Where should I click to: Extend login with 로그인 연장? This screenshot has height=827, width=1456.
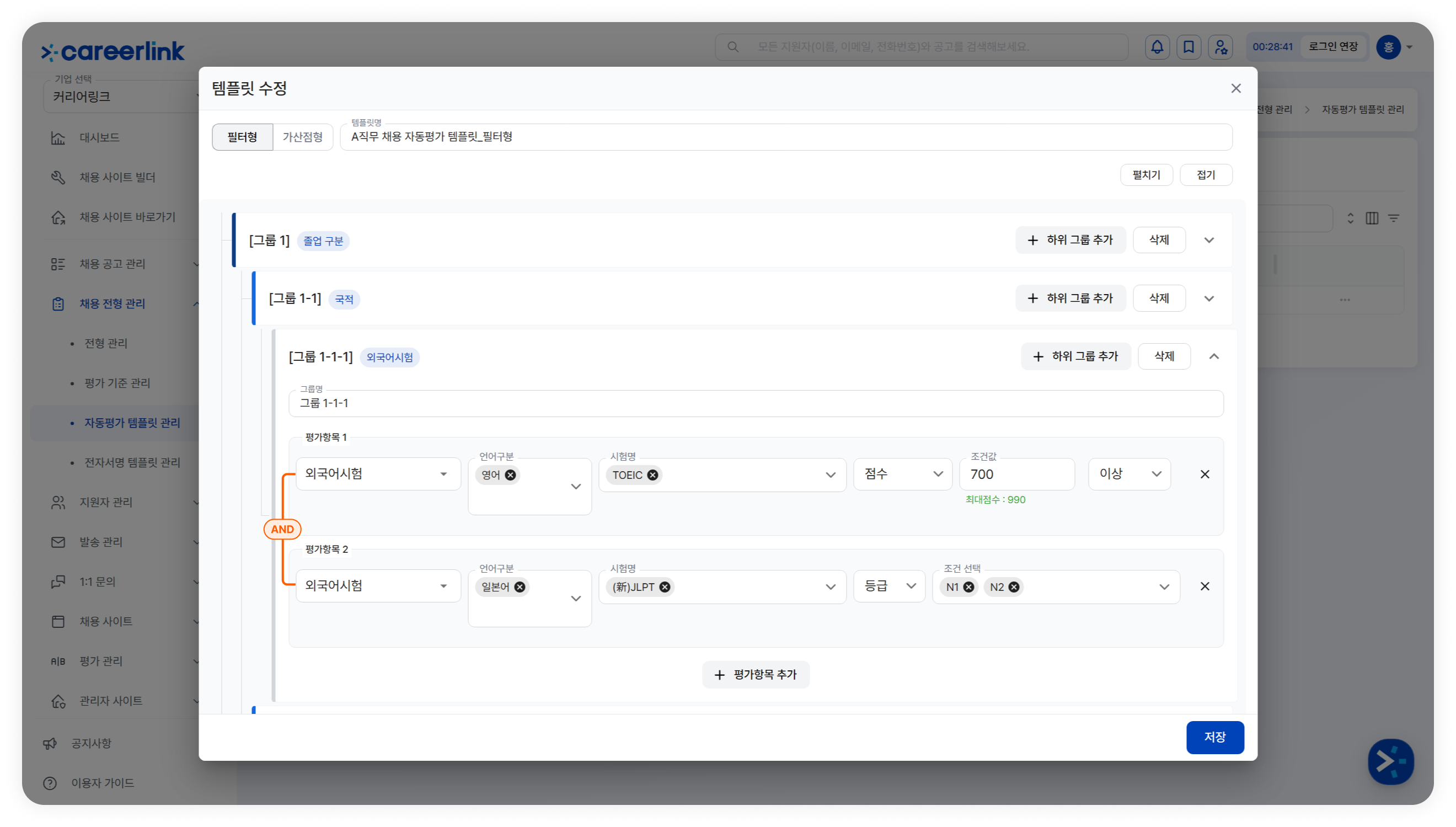[1333, 46]
